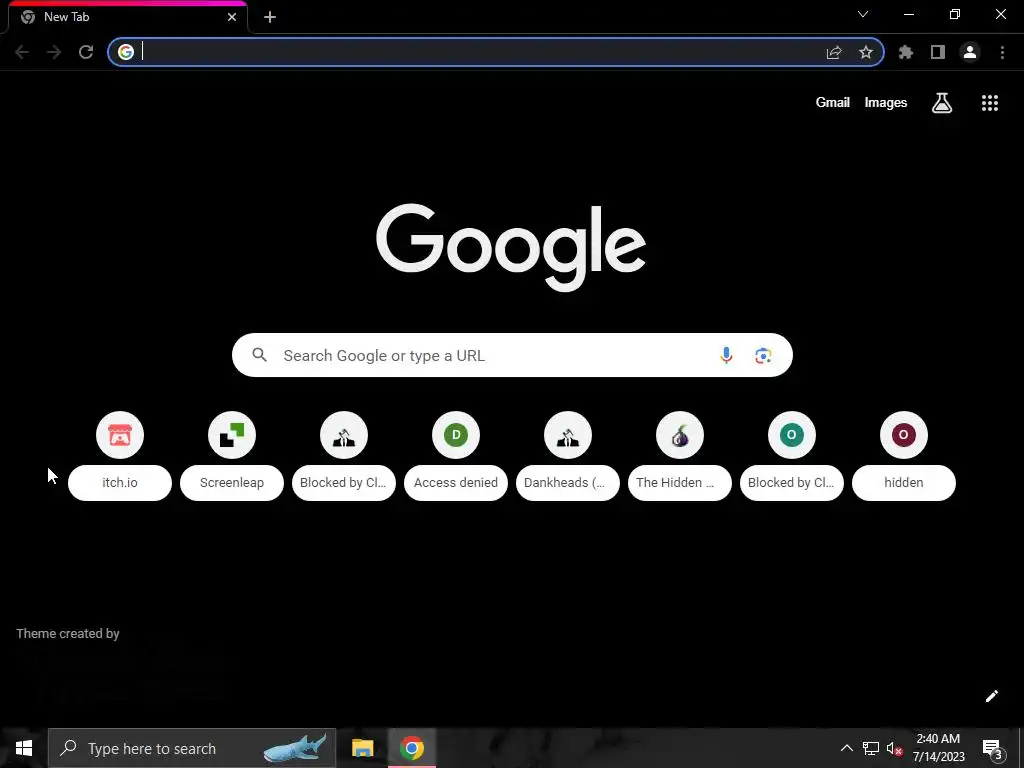Toggle the side panel icon
Viewport: 1024px width, 768px height.
click(x=938, y=52)
